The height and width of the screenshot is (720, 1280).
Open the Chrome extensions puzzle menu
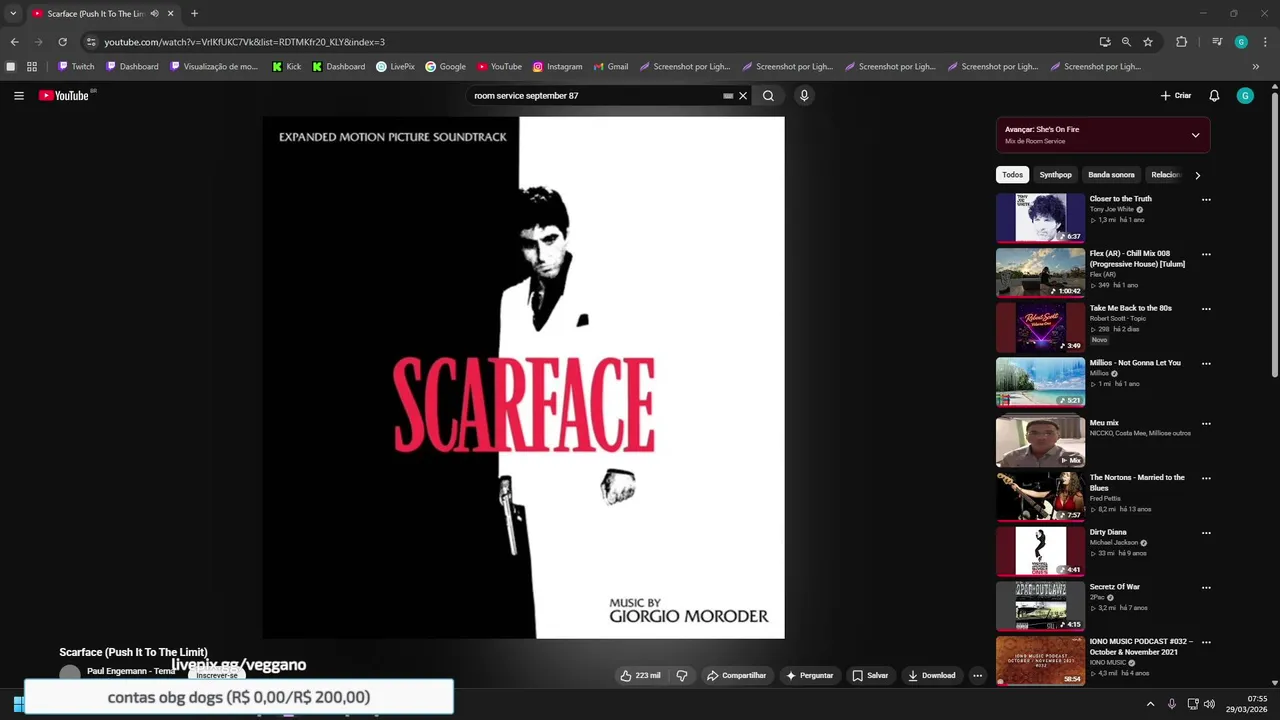click(x=1181, y=42)
